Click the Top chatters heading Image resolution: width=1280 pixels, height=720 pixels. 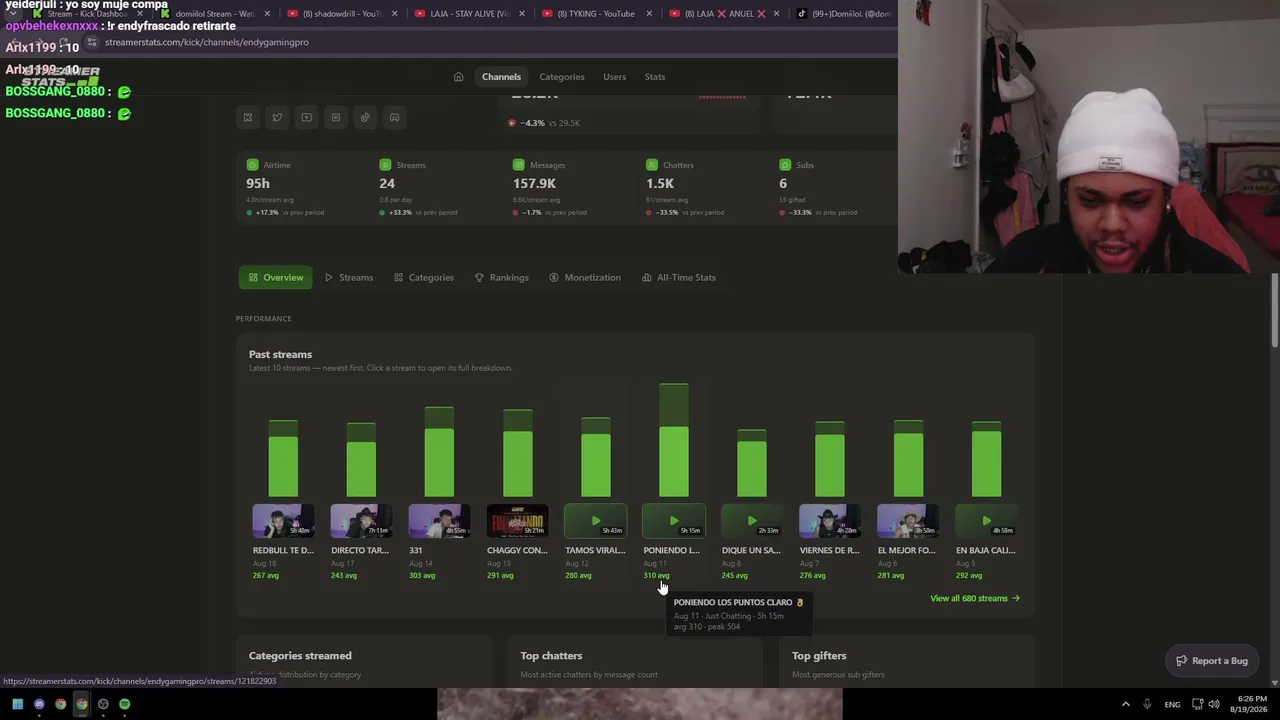coord(551,656)
